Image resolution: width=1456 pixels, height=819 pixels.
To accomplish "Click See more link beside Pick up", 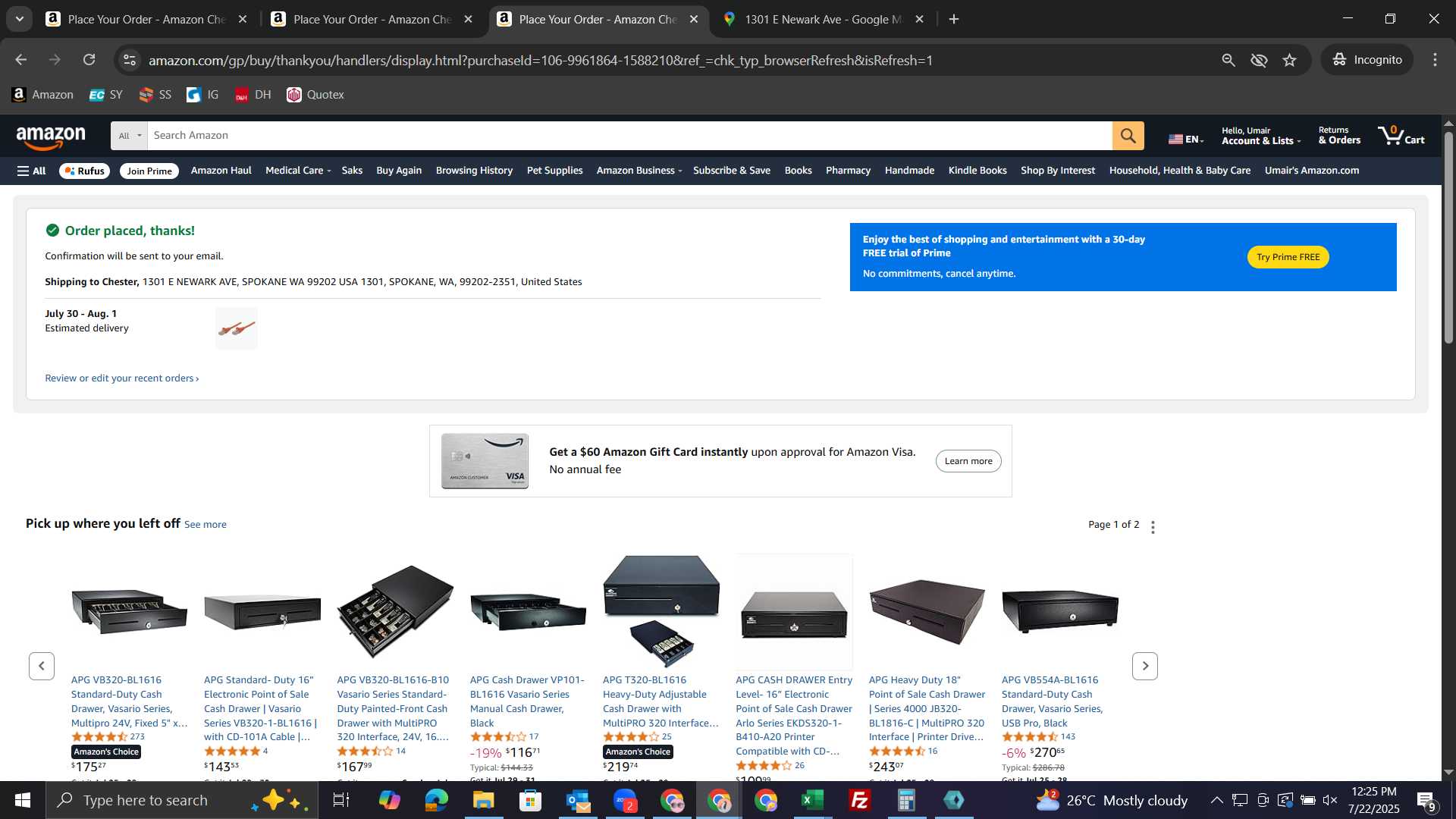I will click(x=205, y=525).
